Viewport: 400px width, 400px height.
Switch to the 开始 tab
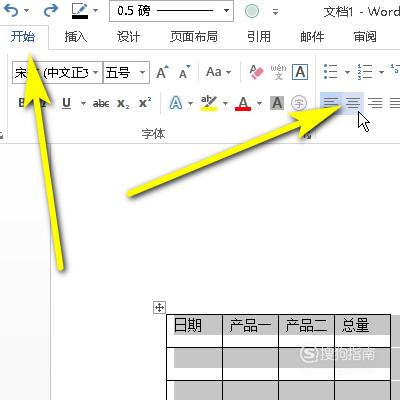point(23,36)
